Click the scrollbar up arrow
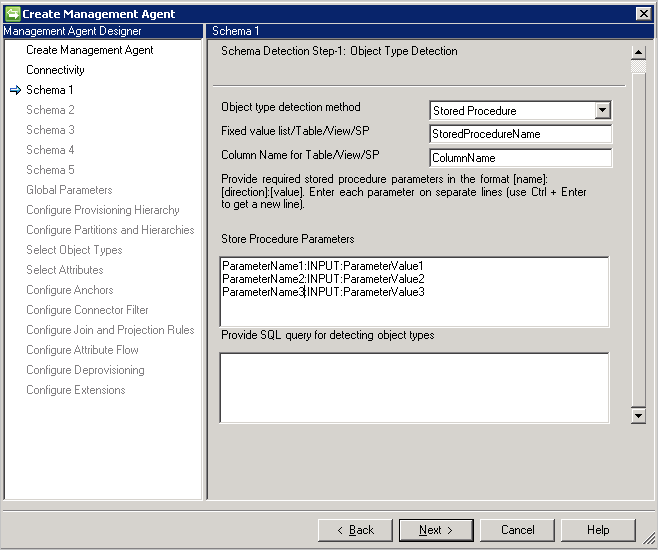The height and width of the screenshot is (550, 658). (638, 53)
